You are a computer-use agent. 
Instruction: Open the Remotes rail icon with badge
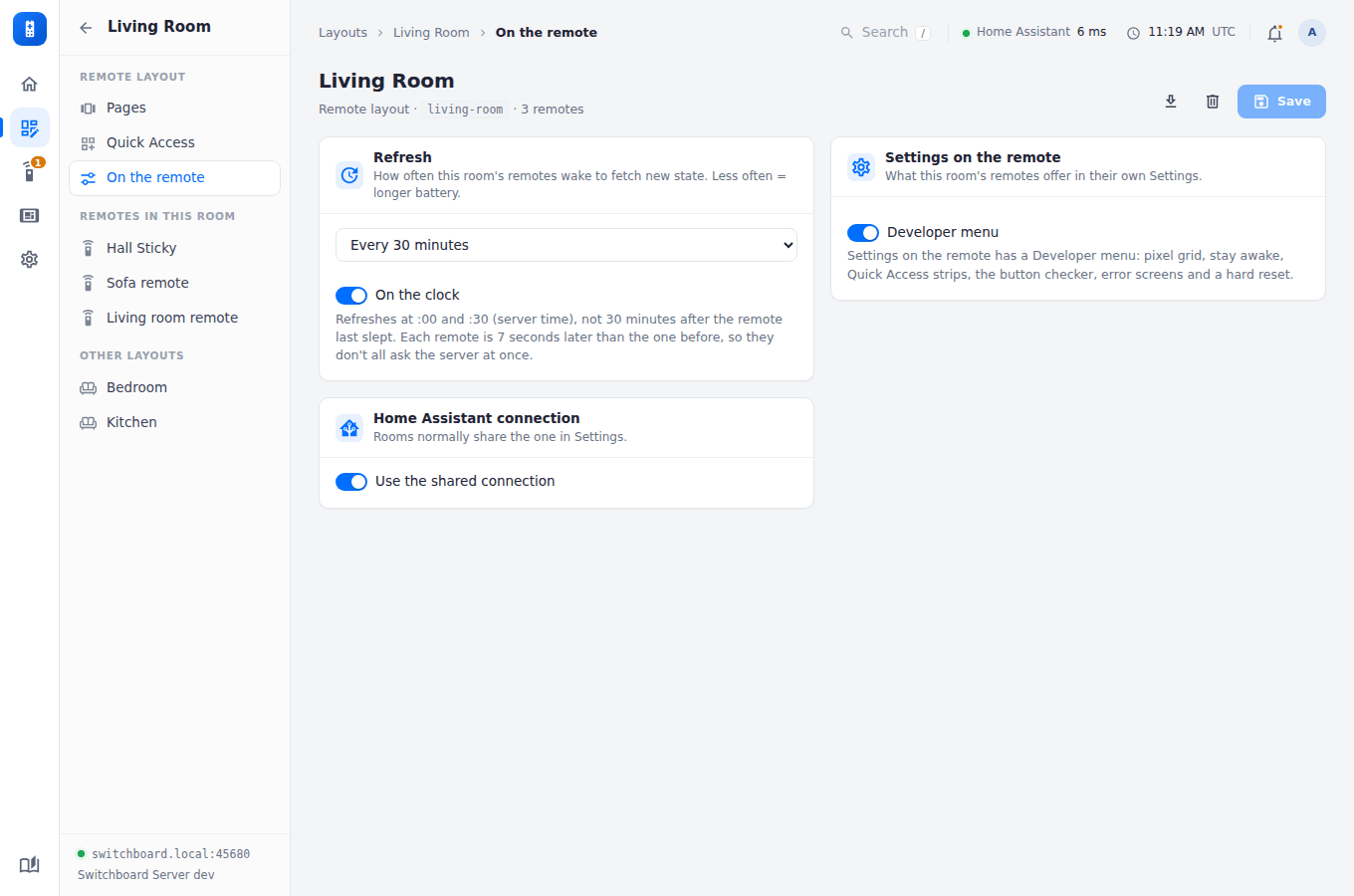tap(30, 171)
